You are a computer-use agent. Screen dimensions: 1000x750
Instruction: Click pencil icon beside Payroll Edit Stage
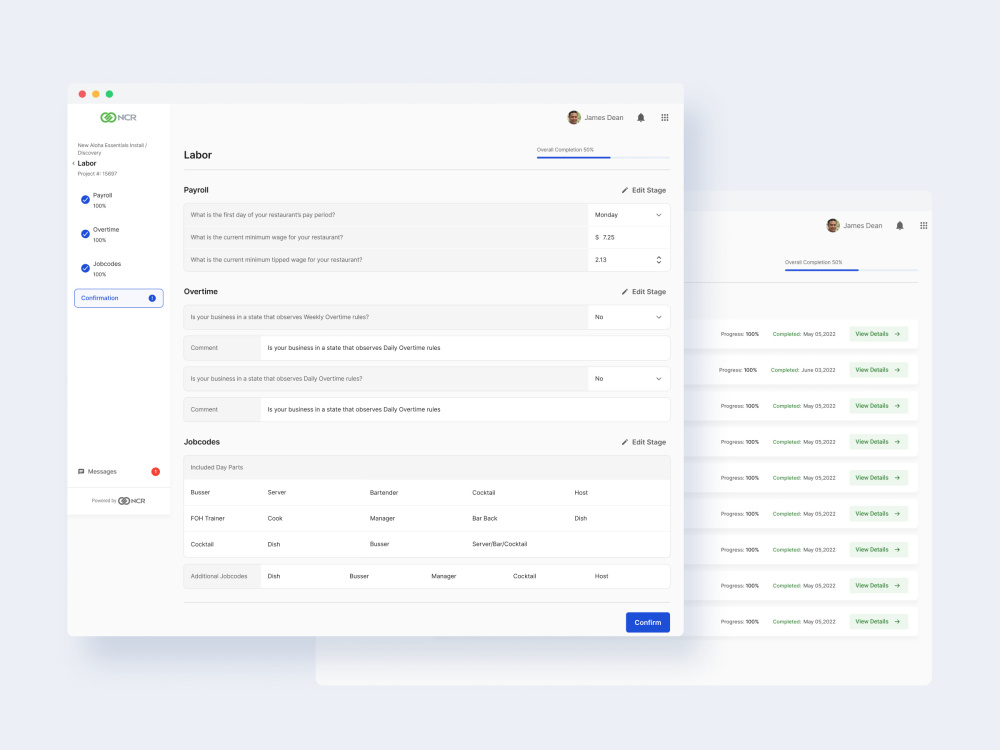click(625, 190)
